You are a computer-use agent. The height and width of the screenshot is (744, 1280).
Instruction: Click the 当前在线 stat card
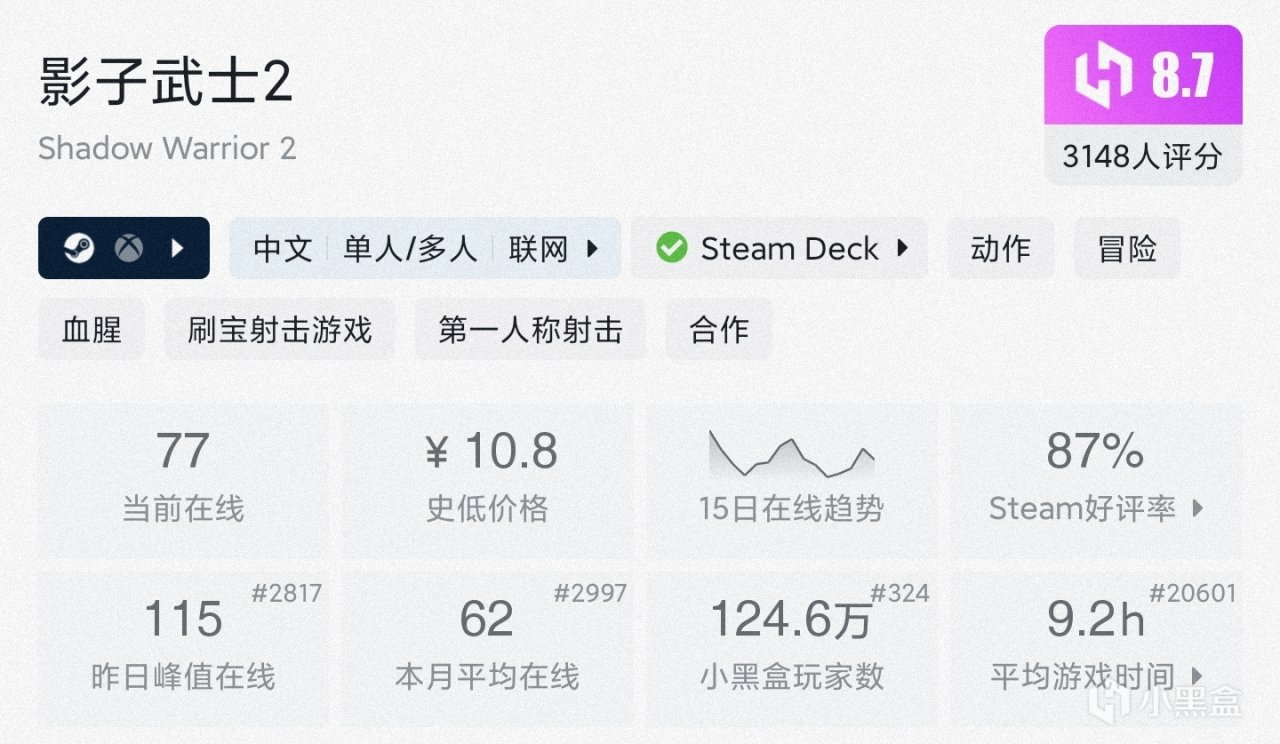click(183, 480)
